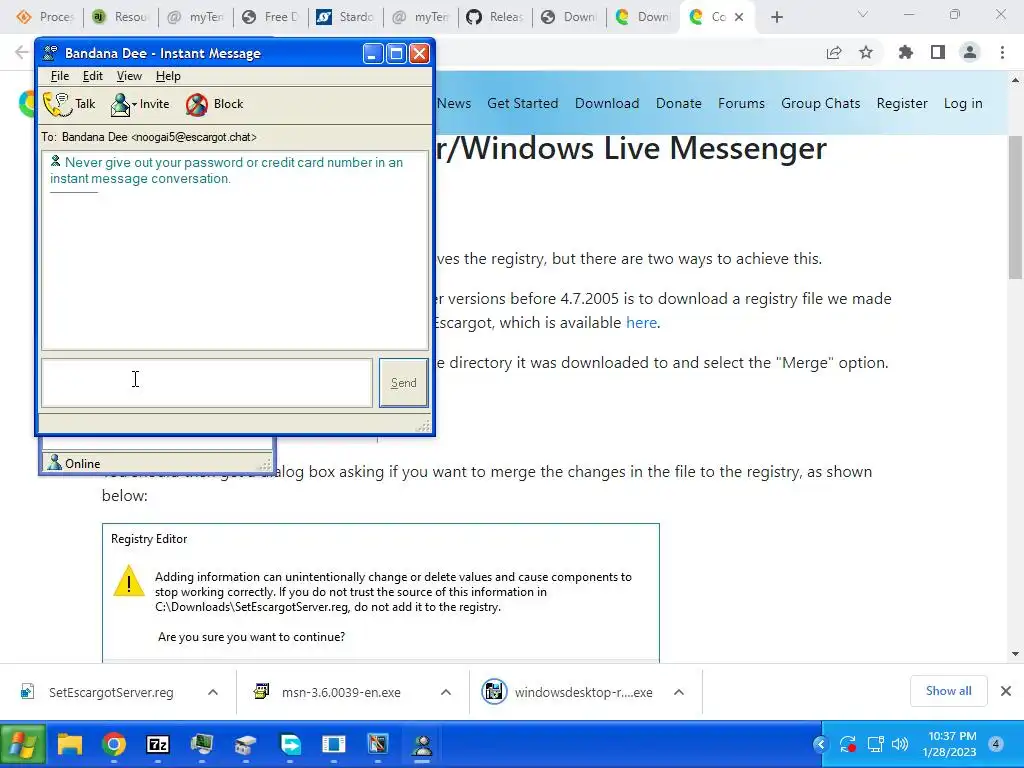1024x768 pixels.
Task: Open the Donate navigation link
Action: [x=679, y=103]
